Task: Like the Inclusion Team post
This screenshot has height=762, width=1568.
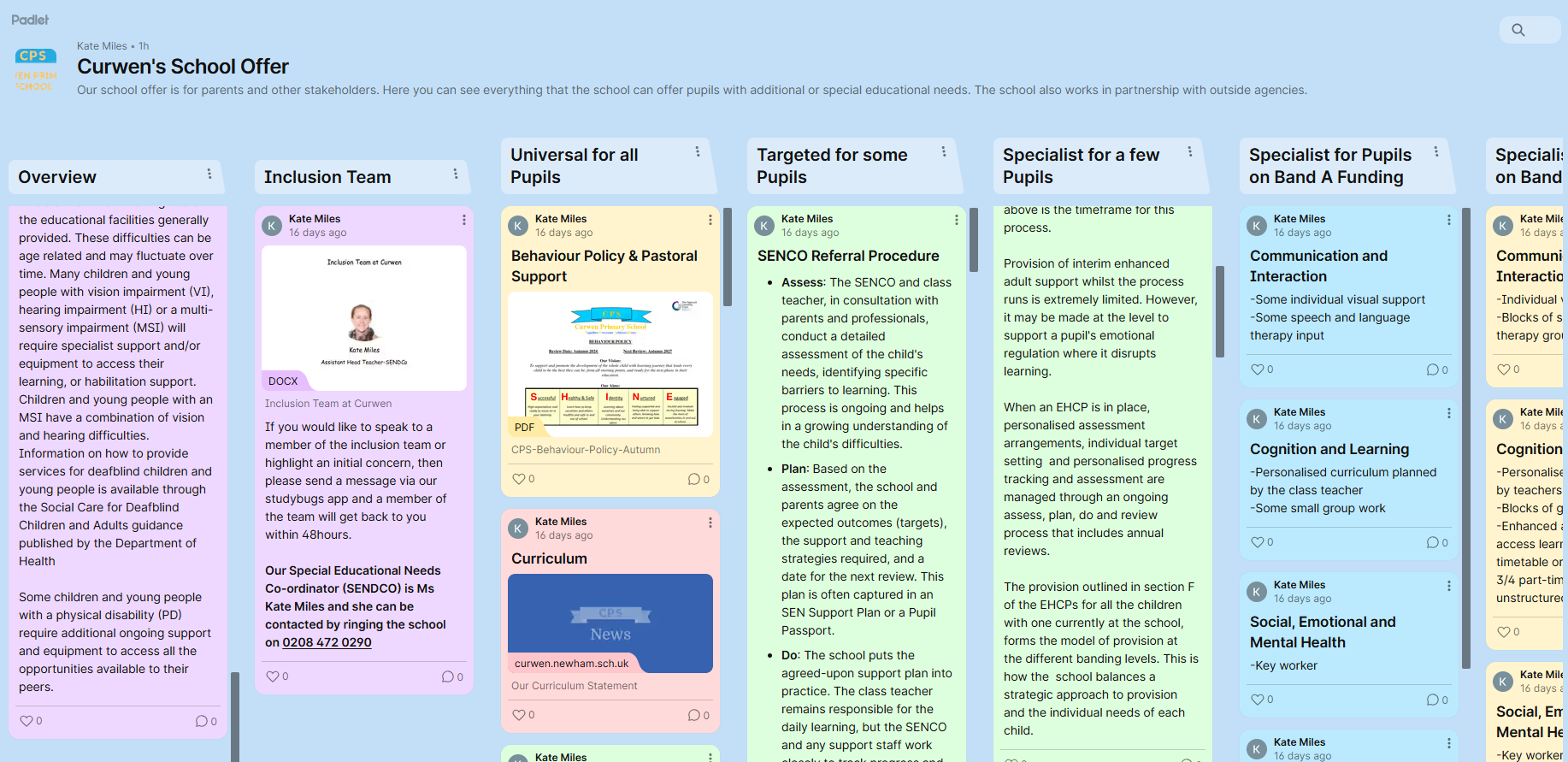Action: point(273,676)
